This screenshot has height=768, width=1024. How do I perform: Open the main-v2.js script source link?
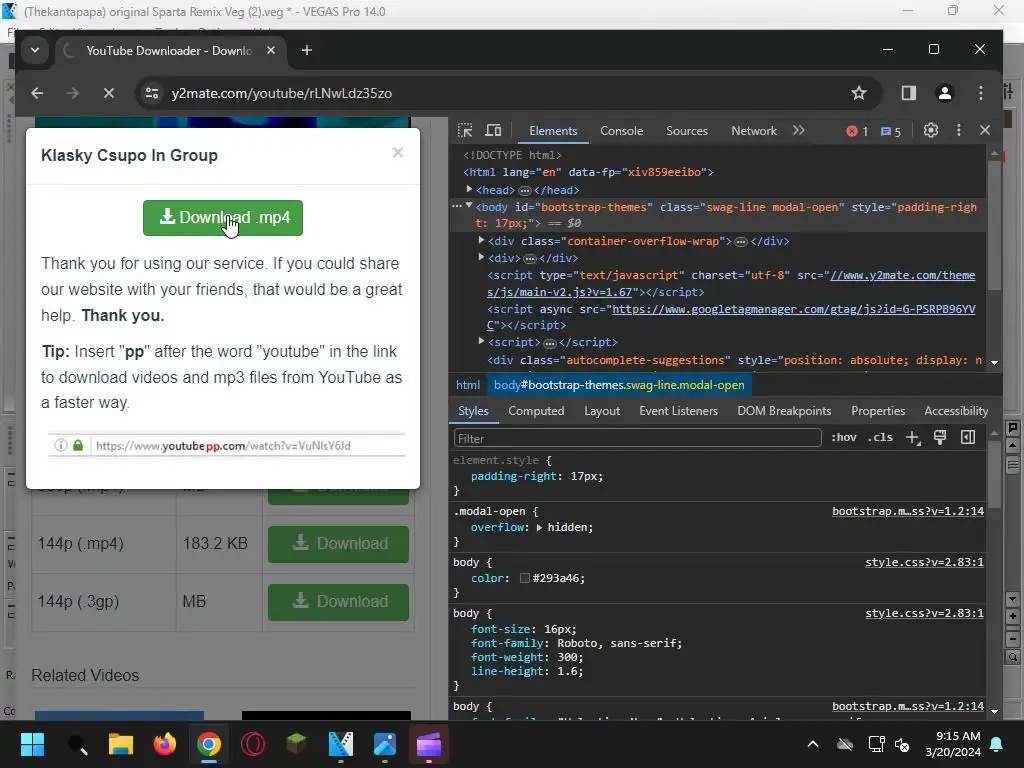[x=731, y=283]
